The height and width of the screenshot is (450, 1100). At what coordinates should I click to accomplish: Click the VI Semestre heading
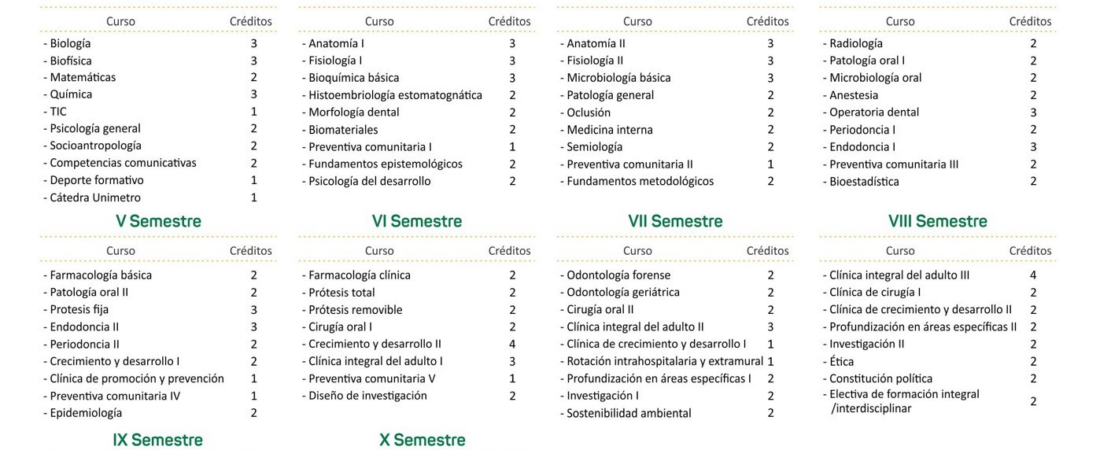pos(417,221)
